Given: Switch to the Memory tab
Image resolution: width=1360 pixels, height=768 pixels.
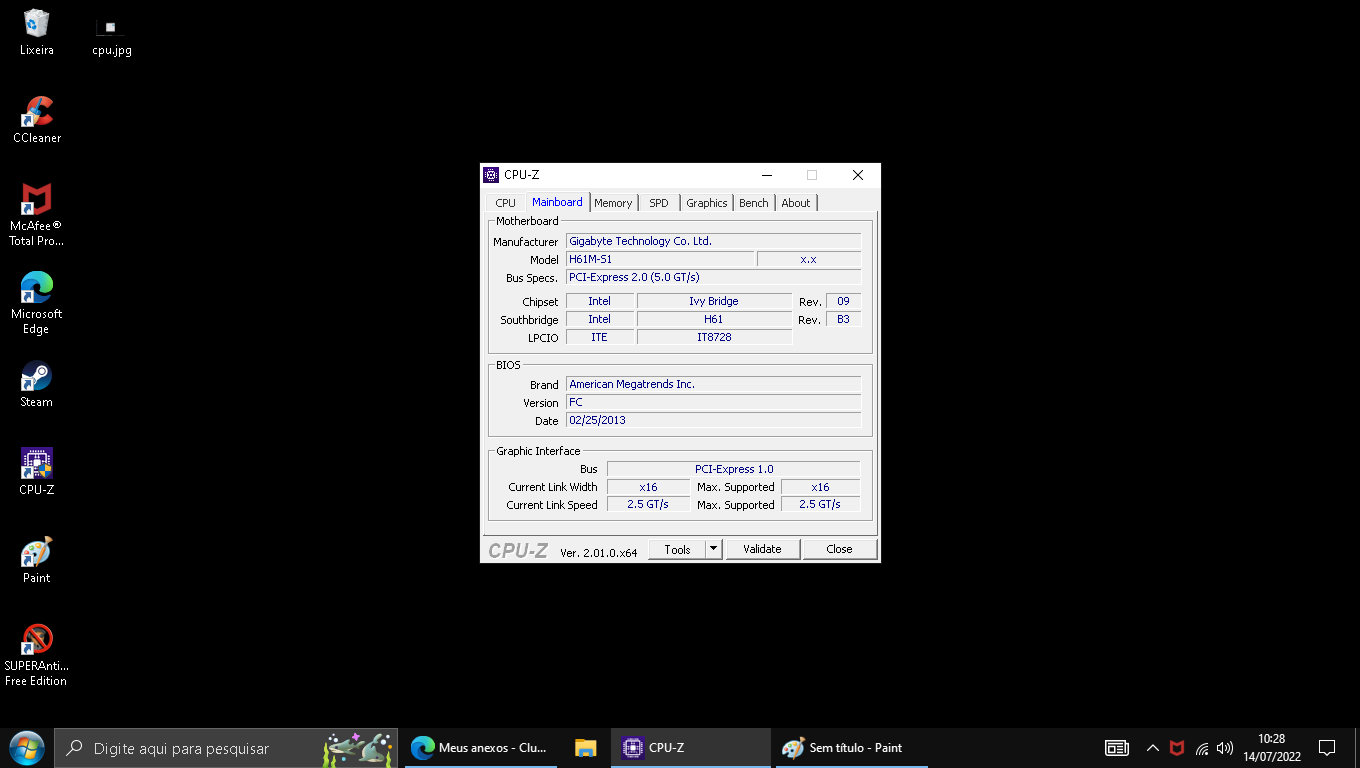Looking at the screenshot, I should pos(613,203).
